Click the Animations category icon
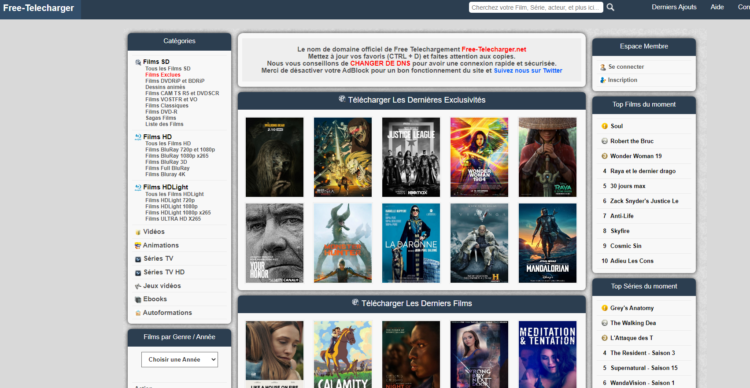The height and width of the screenshot is (388, 750). (x=138, y=245)
